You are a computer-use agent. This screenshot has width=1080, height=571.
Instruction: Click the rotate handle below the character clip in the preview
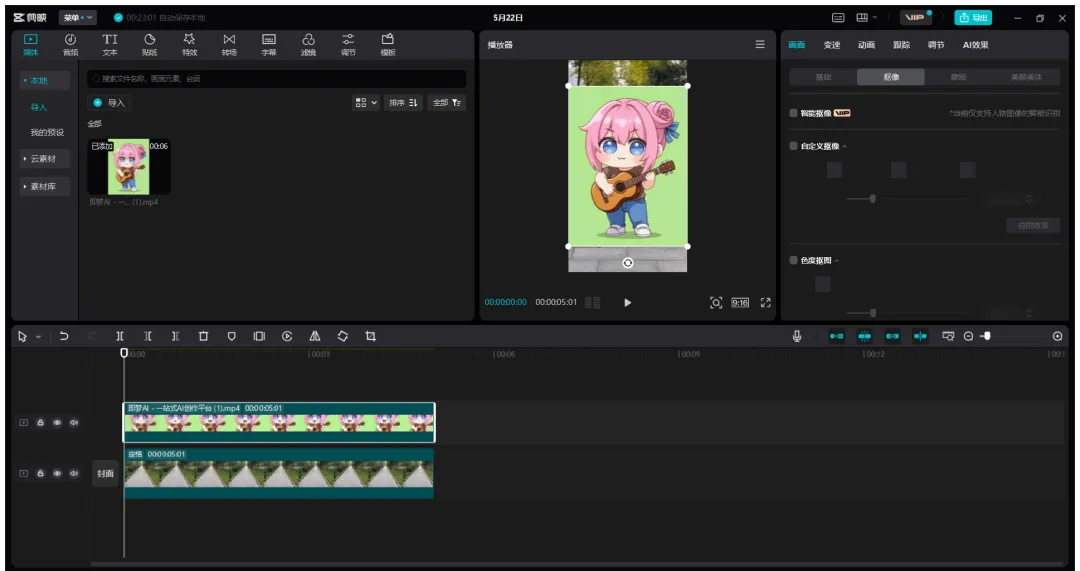pos(627,262)
